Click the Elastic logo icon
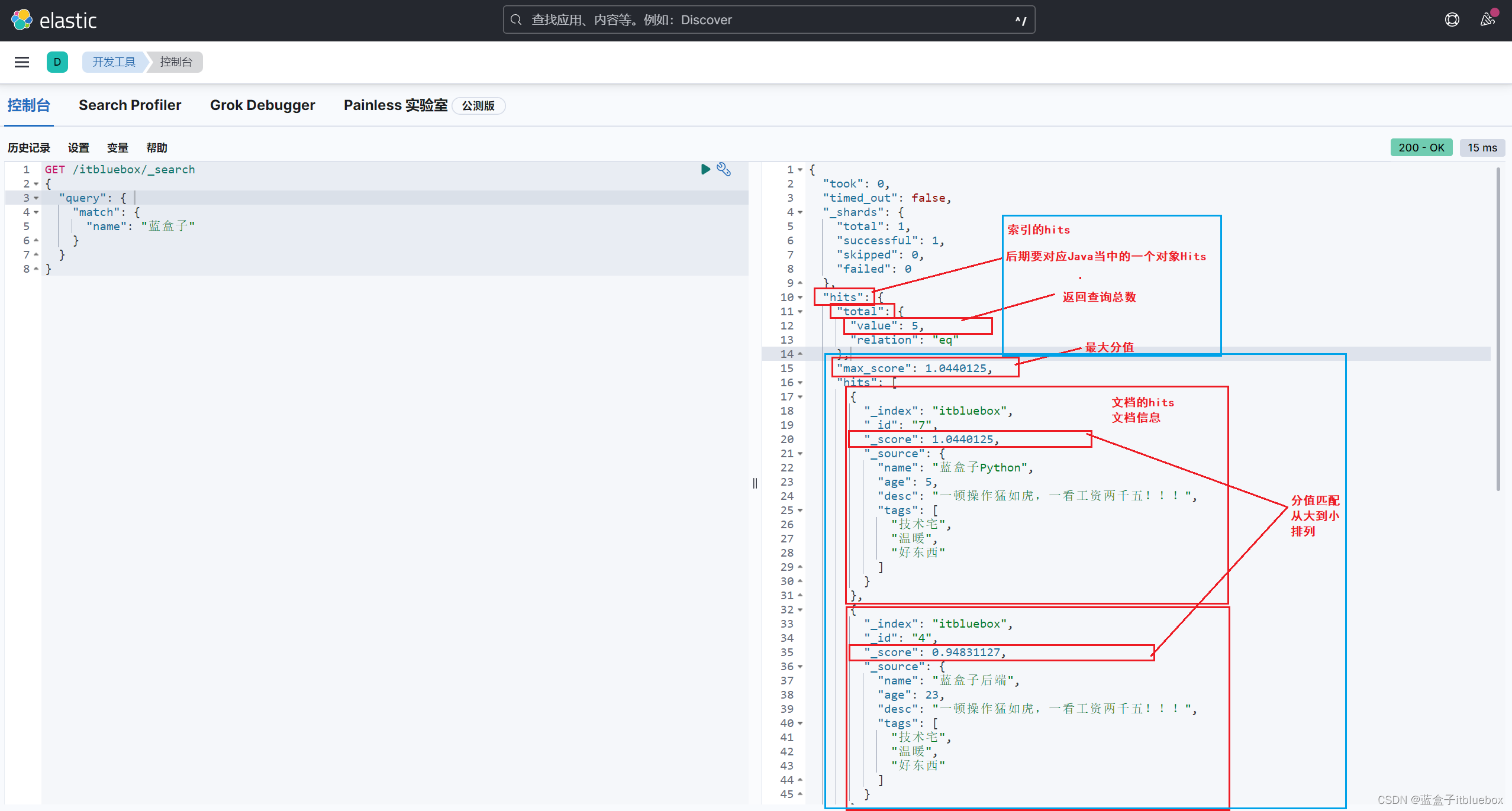 [22, 20]
